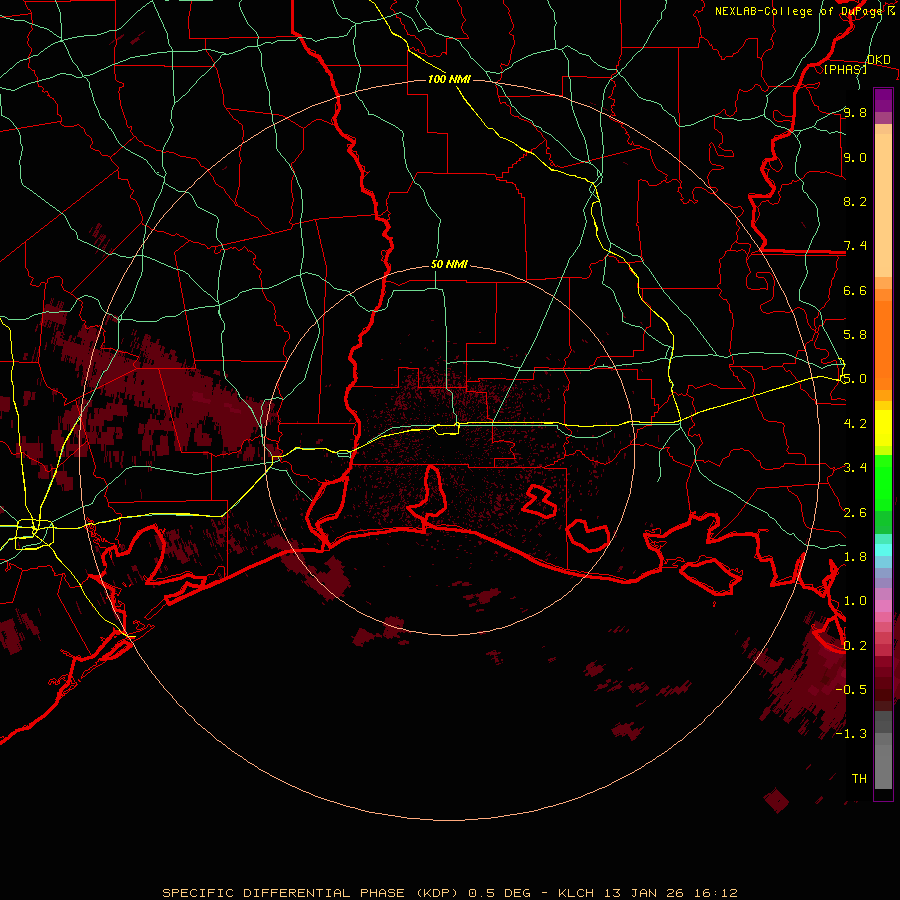Click the 6.6 value on the color scale
Image resolution: width=900 pixels, height=900 pixels.
pos(855,290)
